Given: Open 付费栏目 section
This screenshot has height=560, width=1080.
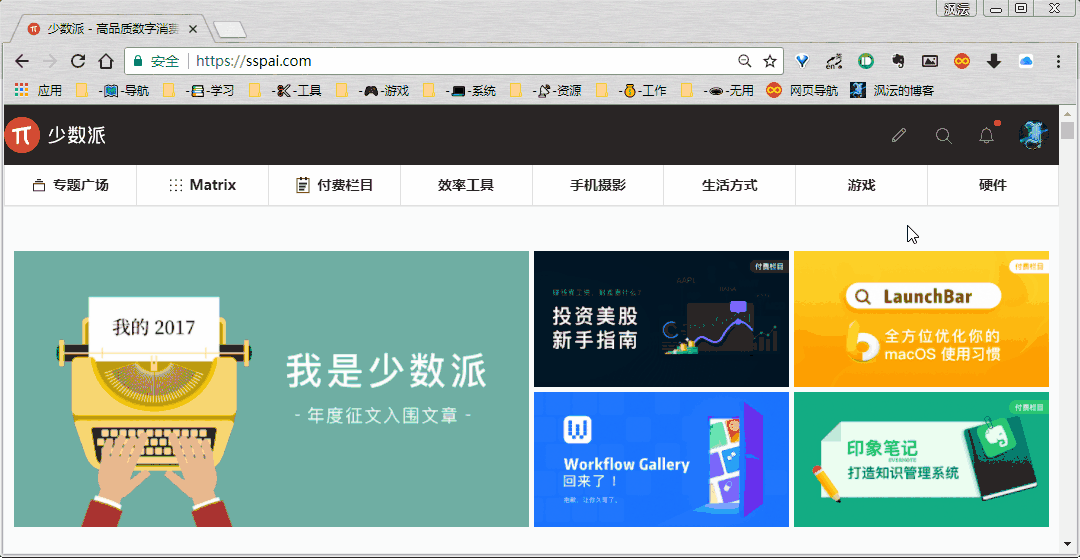Looking at the screenshot, I should (334, 185).
